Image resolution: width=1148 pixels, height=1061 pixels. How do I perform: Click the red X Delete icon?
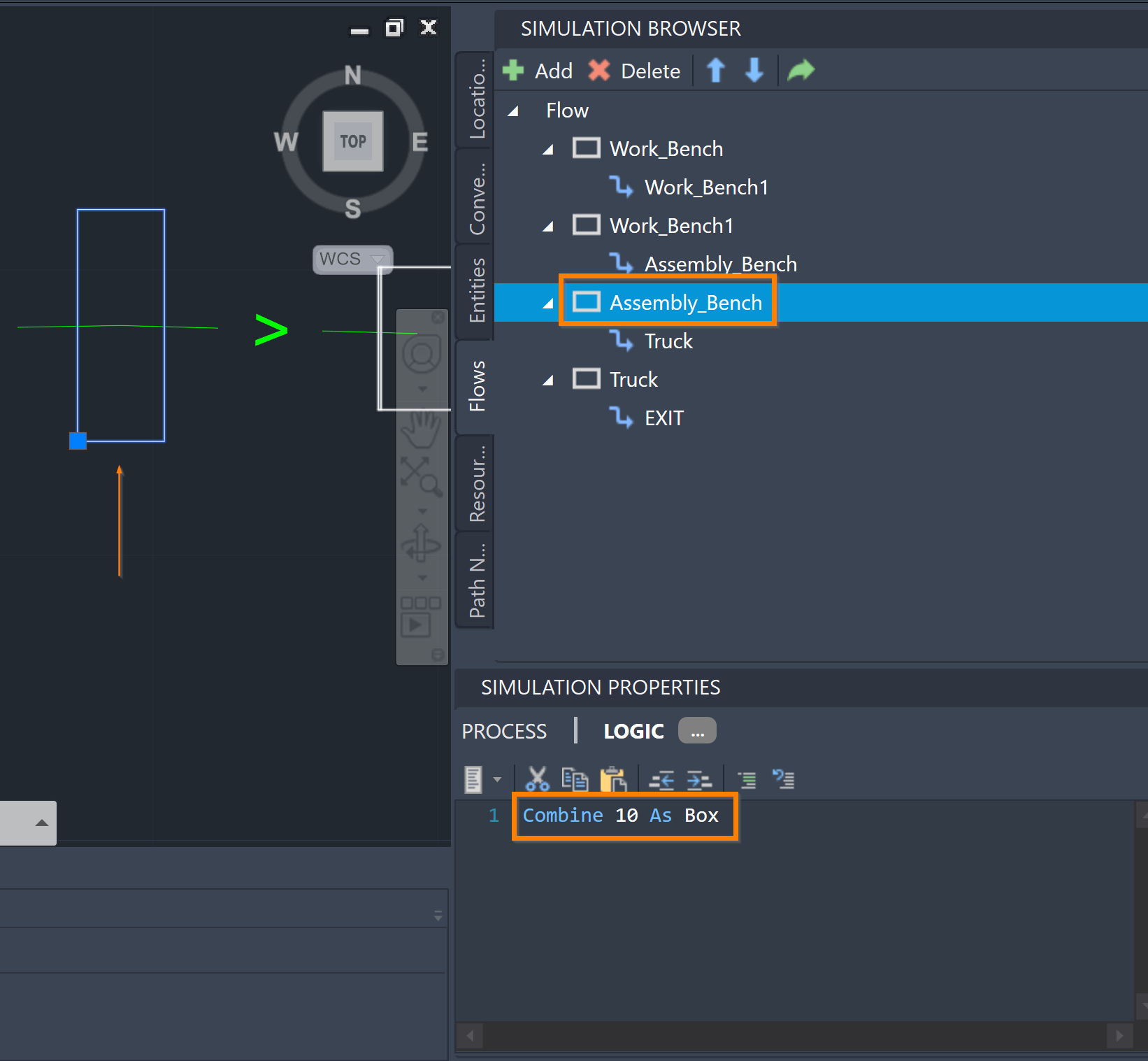tap(599, 71)
